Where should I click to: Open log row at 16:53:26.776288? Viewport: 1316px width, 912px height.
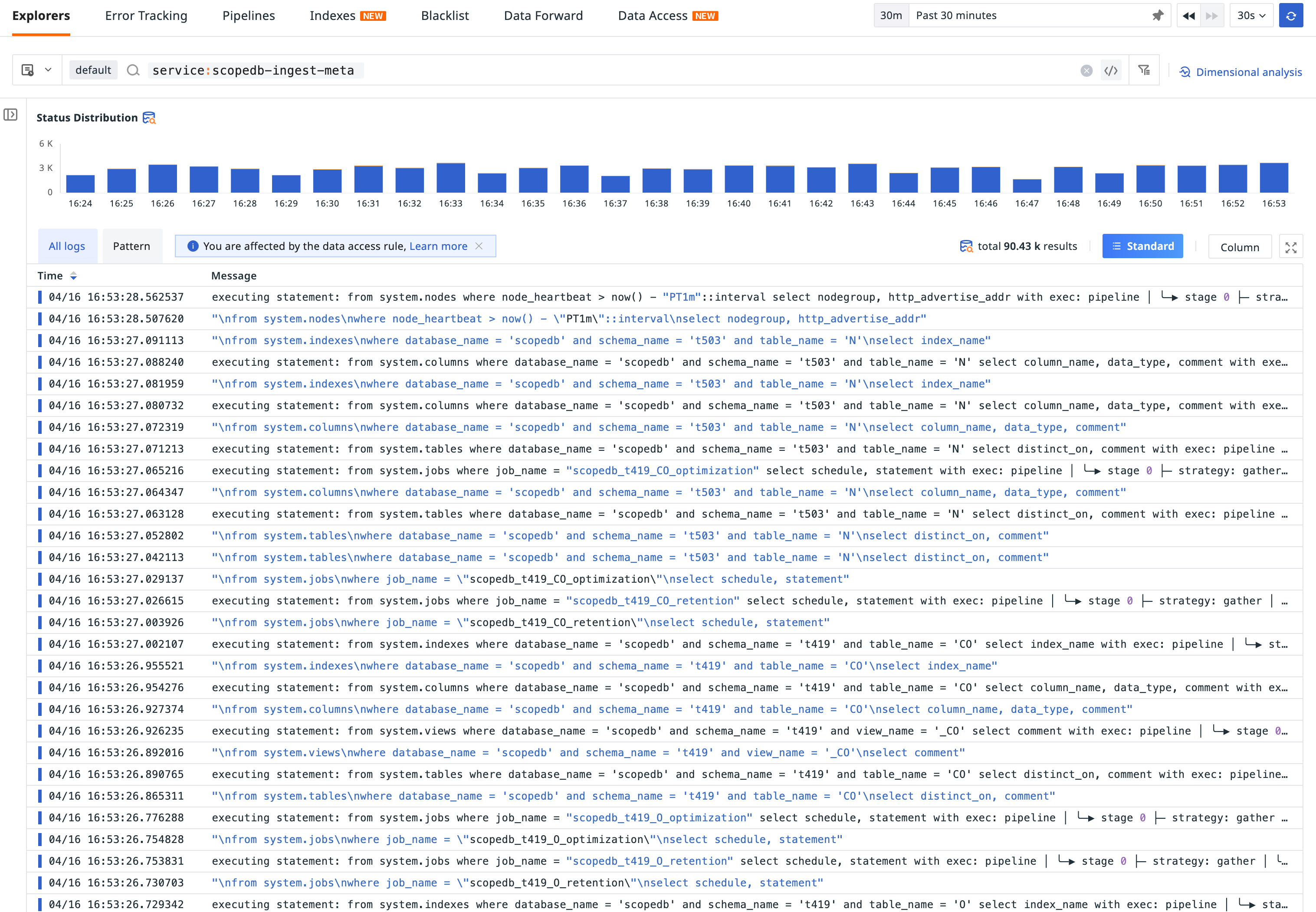[x=665, y=818]
